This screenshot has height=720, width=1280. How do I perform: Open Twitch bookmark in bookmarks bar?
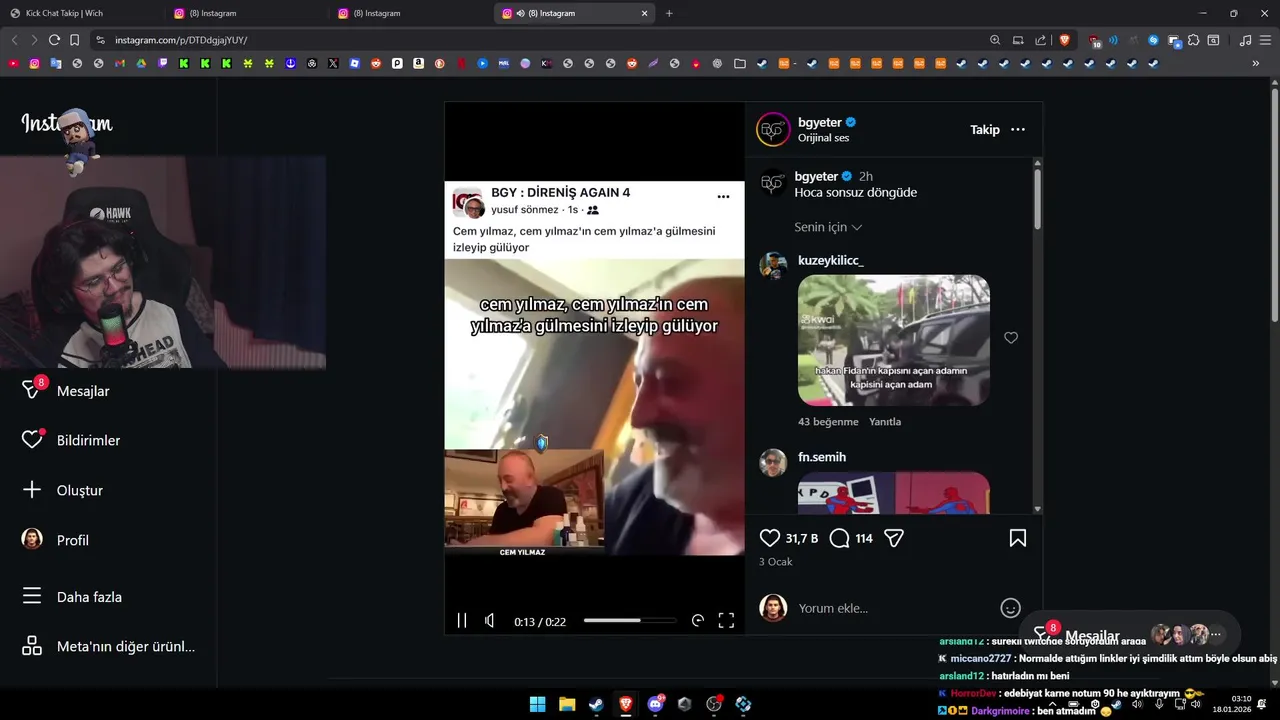coord(163,63)
